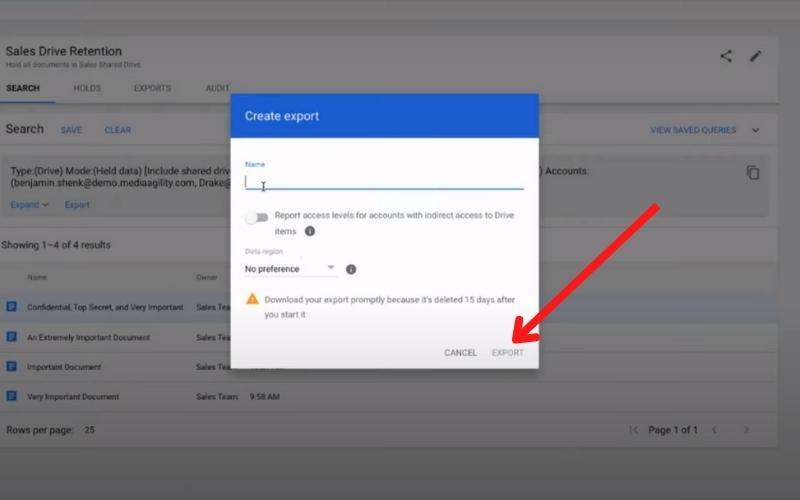Viewport: 800px width, 500px height.
Task: Open the Audit tab
Action: click(x=217, y=88)
